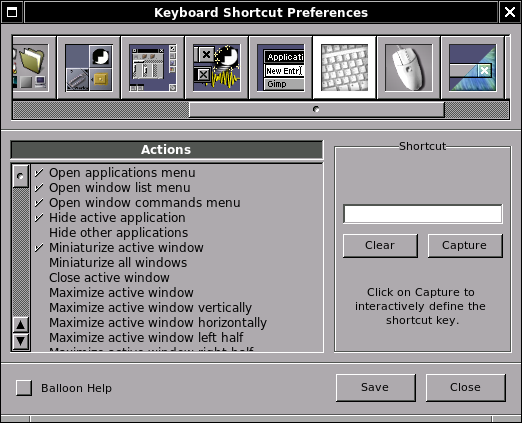
Task: Click the Close button at bottom
Action: tap(466, 388)
